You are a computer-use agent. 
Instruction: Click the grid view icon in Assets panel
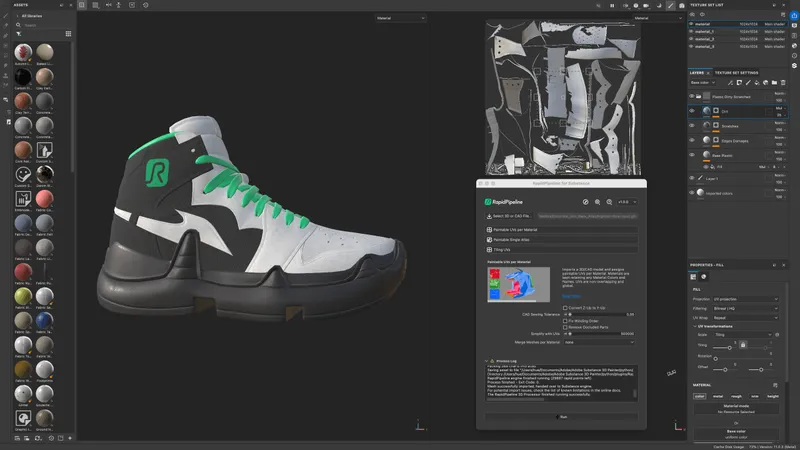68,33
